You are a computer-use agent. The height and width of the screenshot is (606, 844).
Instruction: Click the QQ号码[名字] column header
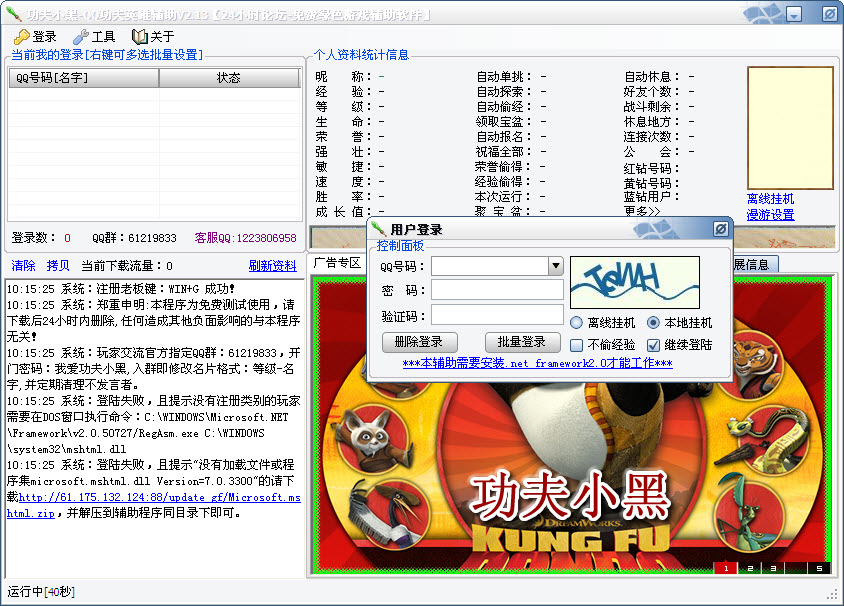[x=84, y=78]
